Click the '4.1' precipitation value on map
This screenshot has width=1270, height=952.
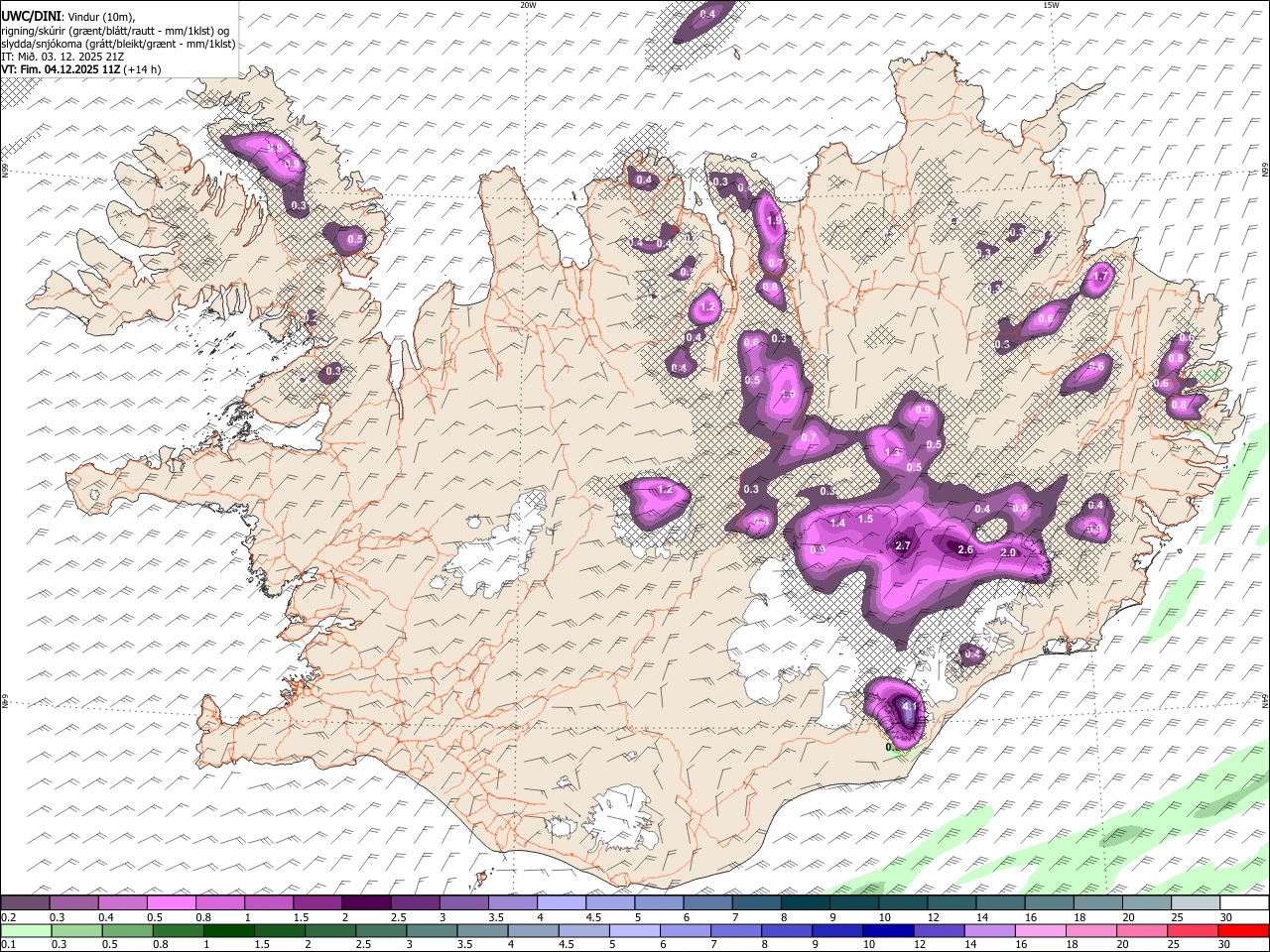click(908, 707)
